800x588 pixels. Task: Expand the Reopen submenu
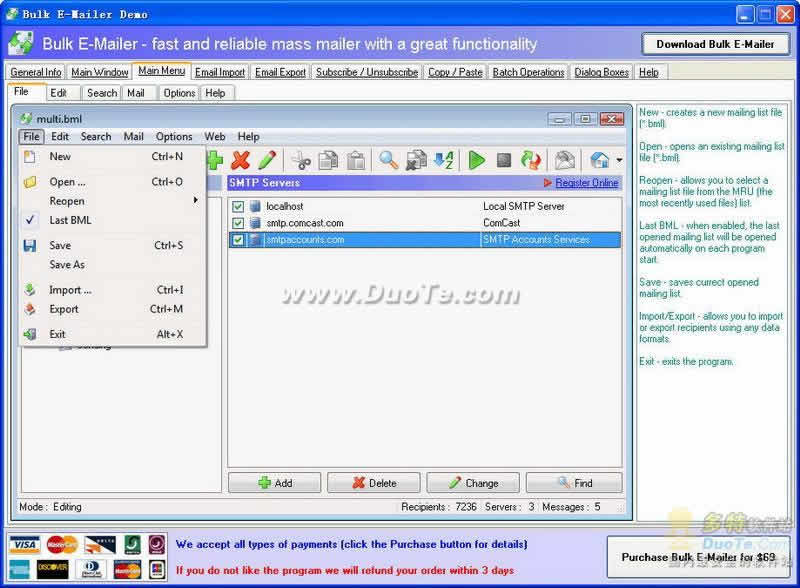(x=112, y=201)
